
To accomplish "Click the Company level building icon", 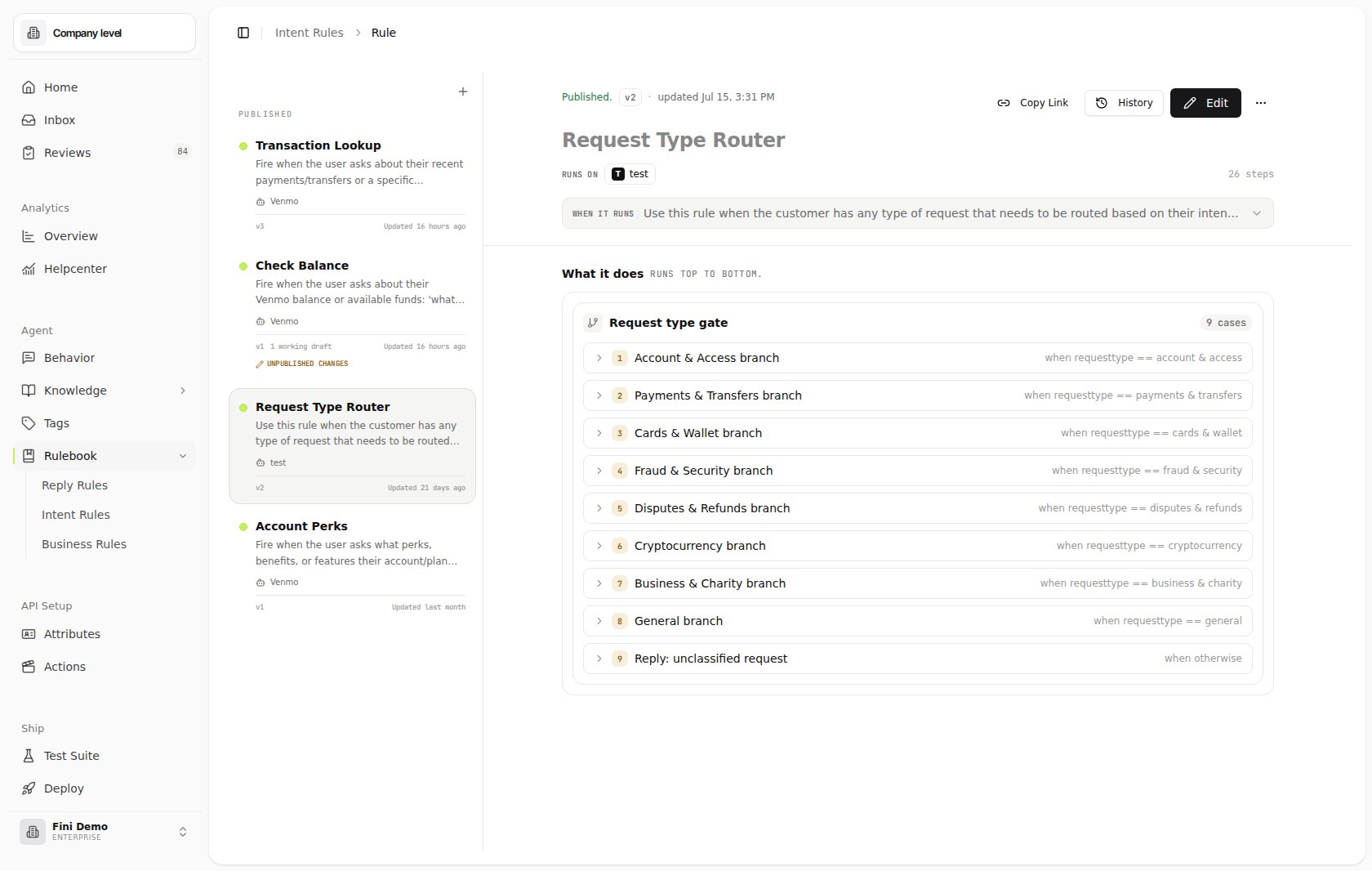I will (x=33, y=33).
